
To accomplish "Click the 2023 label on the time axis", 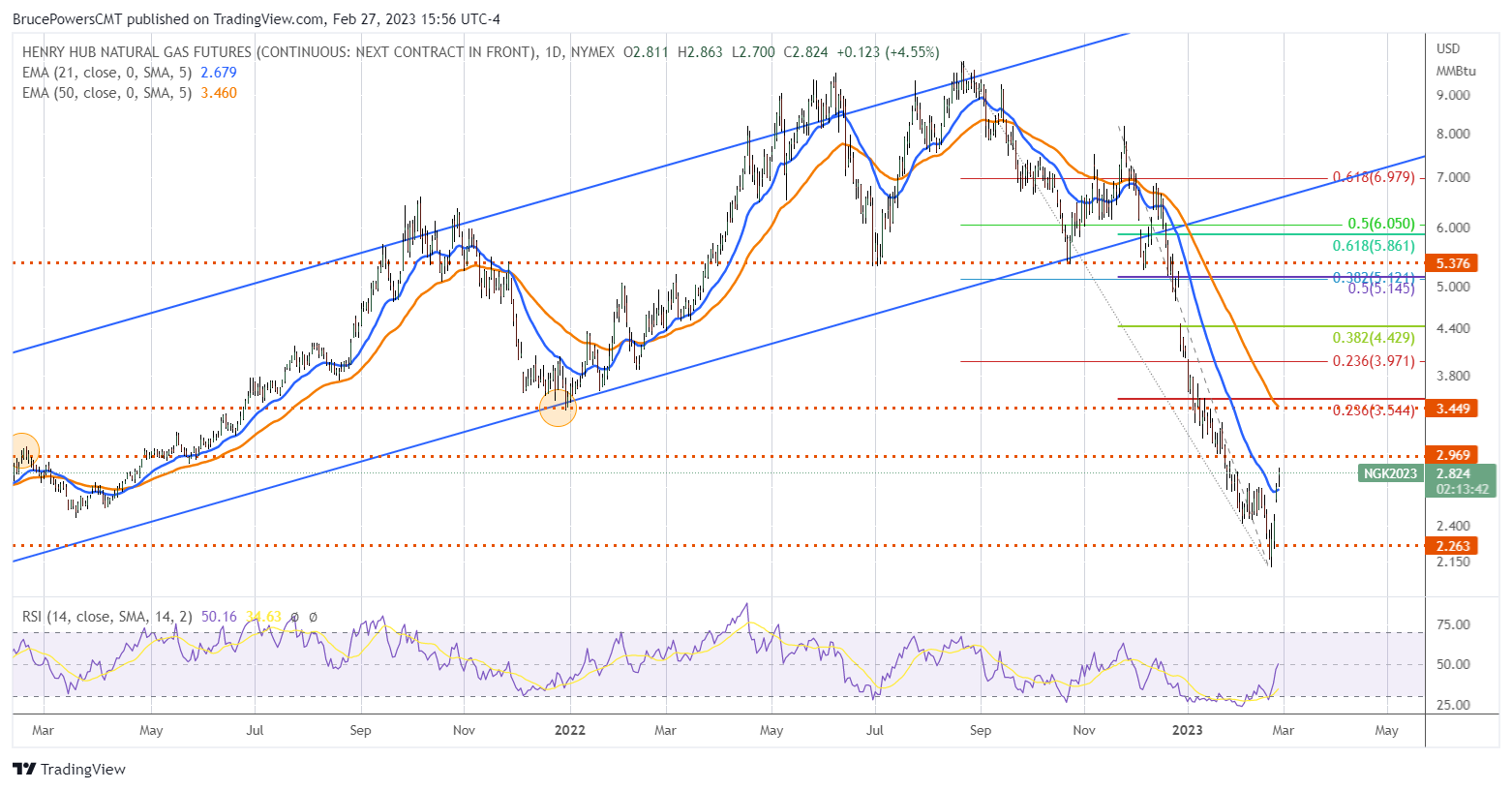I will point(1187,731).
